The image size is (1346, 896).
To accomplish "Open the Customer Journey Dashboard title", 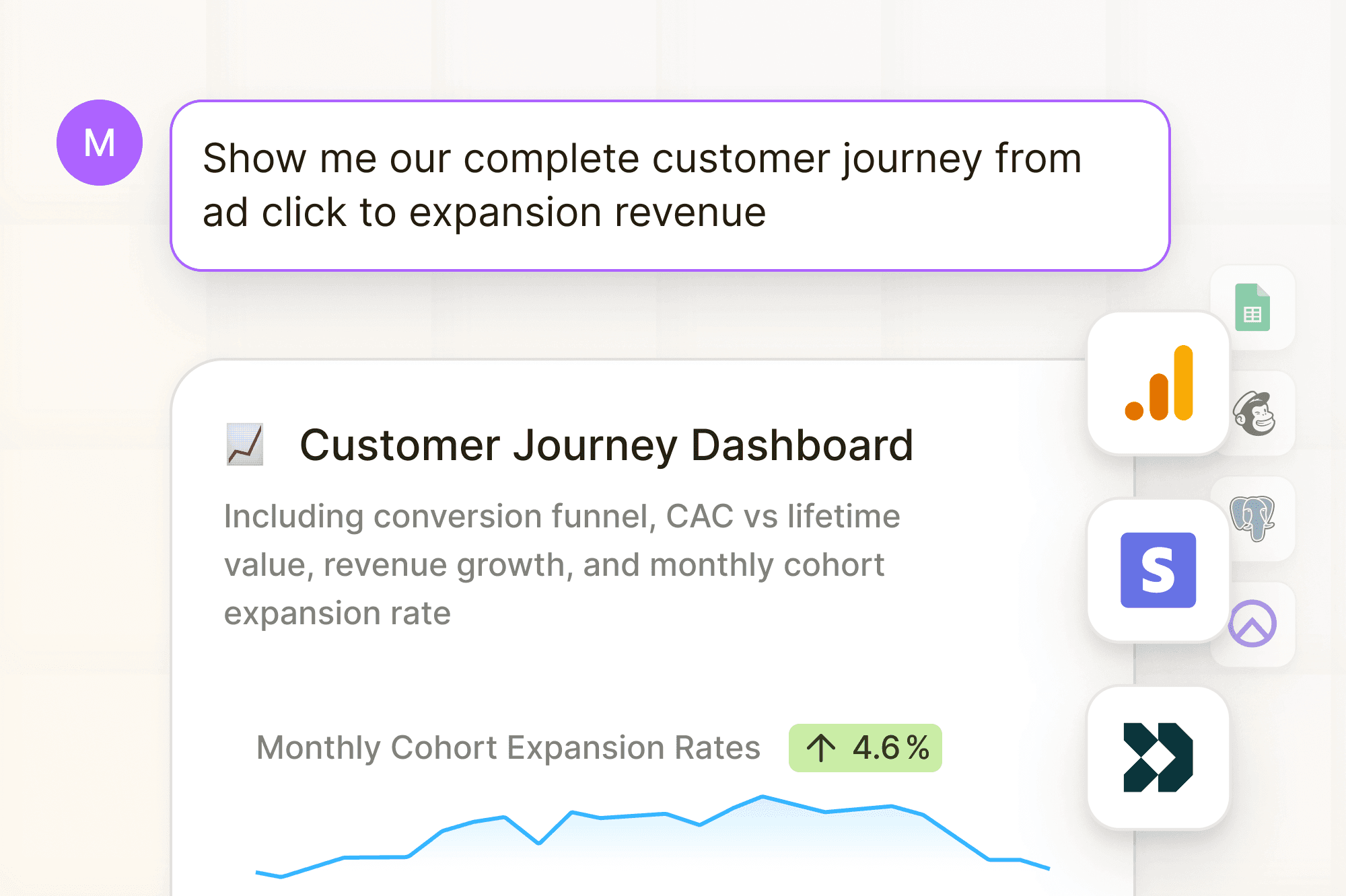I will pos(606,445).
